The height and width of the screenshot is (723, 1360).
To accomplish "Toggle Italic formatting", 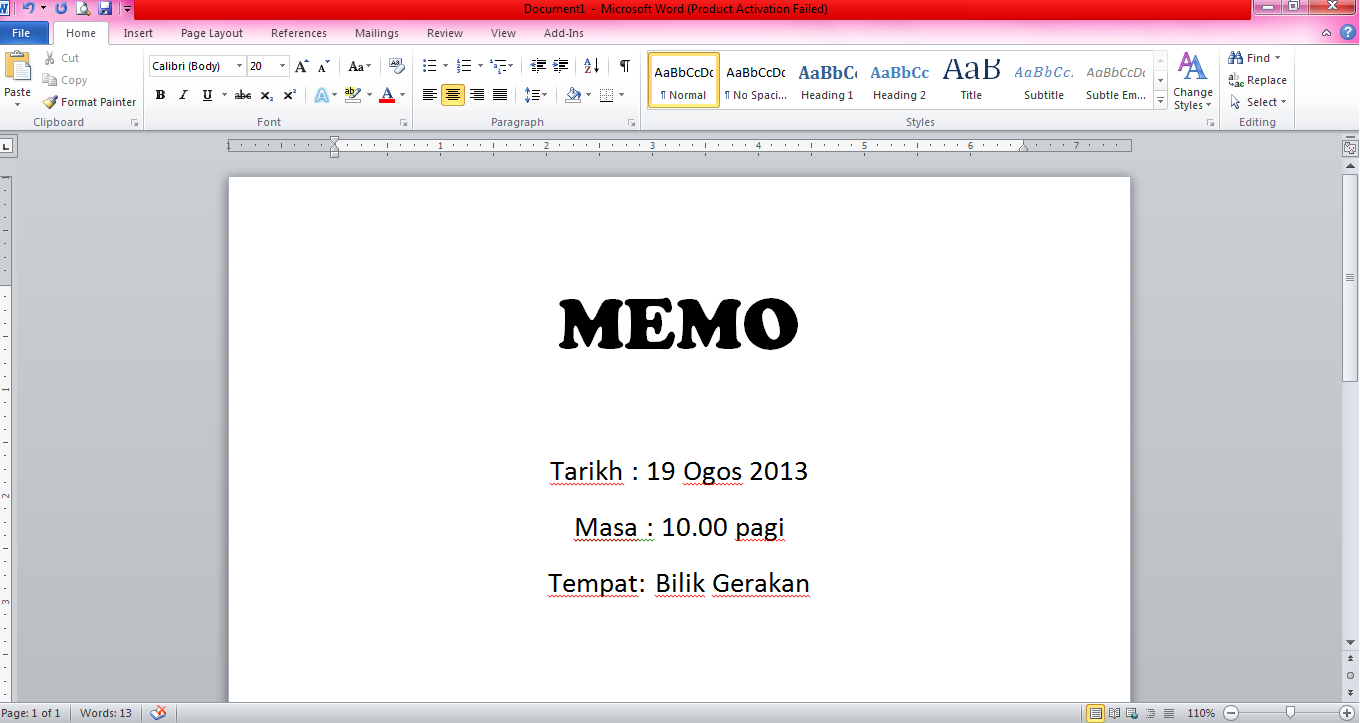I will point(183,95).
